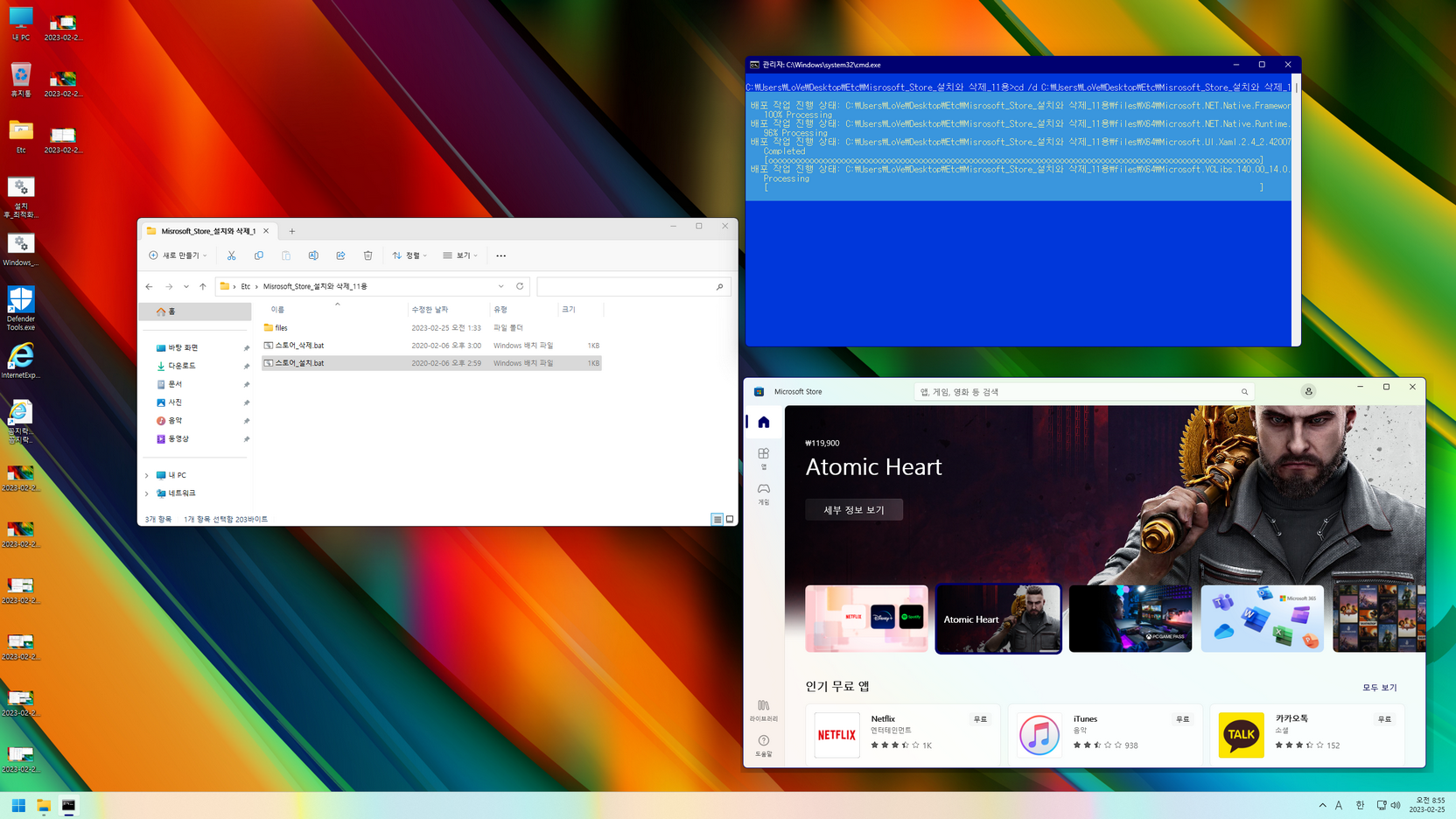
Task: Click the Rename icon in Explorer toolbar
Action: pyautogui.click(x=313, y=255)
